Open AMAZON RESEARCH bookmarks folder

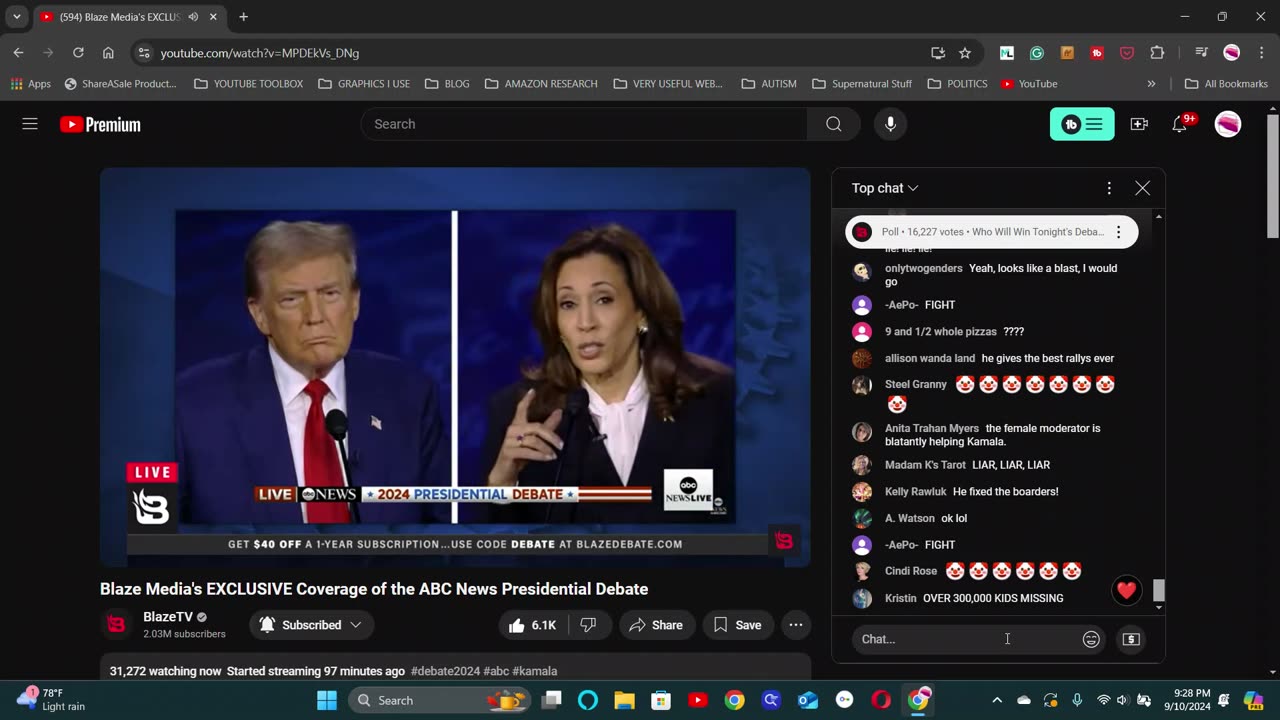point(541,84)
